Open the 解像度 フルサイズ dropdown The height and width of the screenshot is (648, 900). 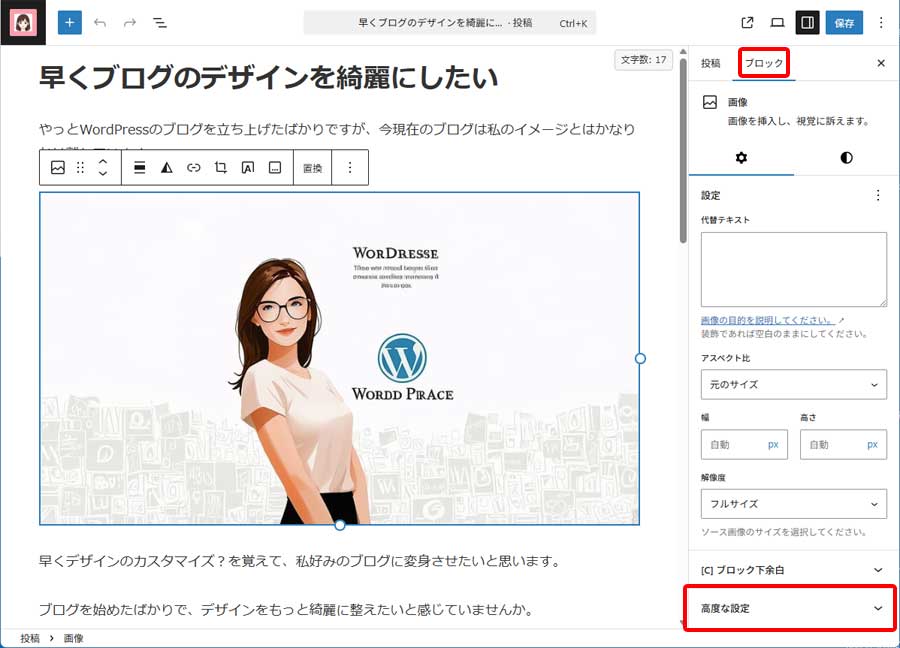tap(793, 504)
